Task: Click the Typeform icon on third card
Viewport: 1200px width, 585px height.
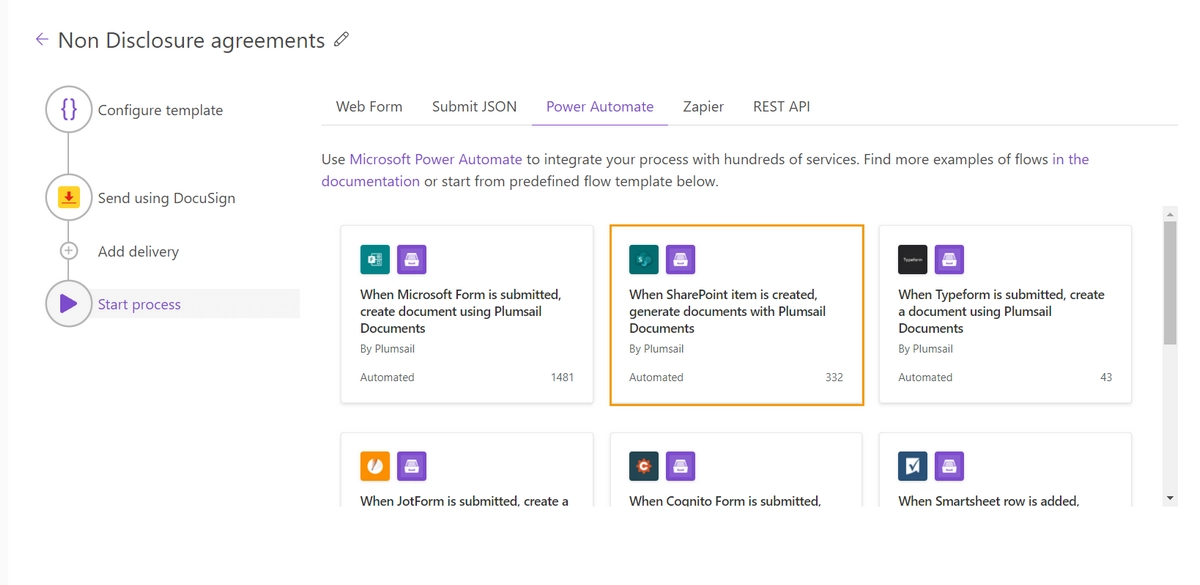Action: (913, 260)
